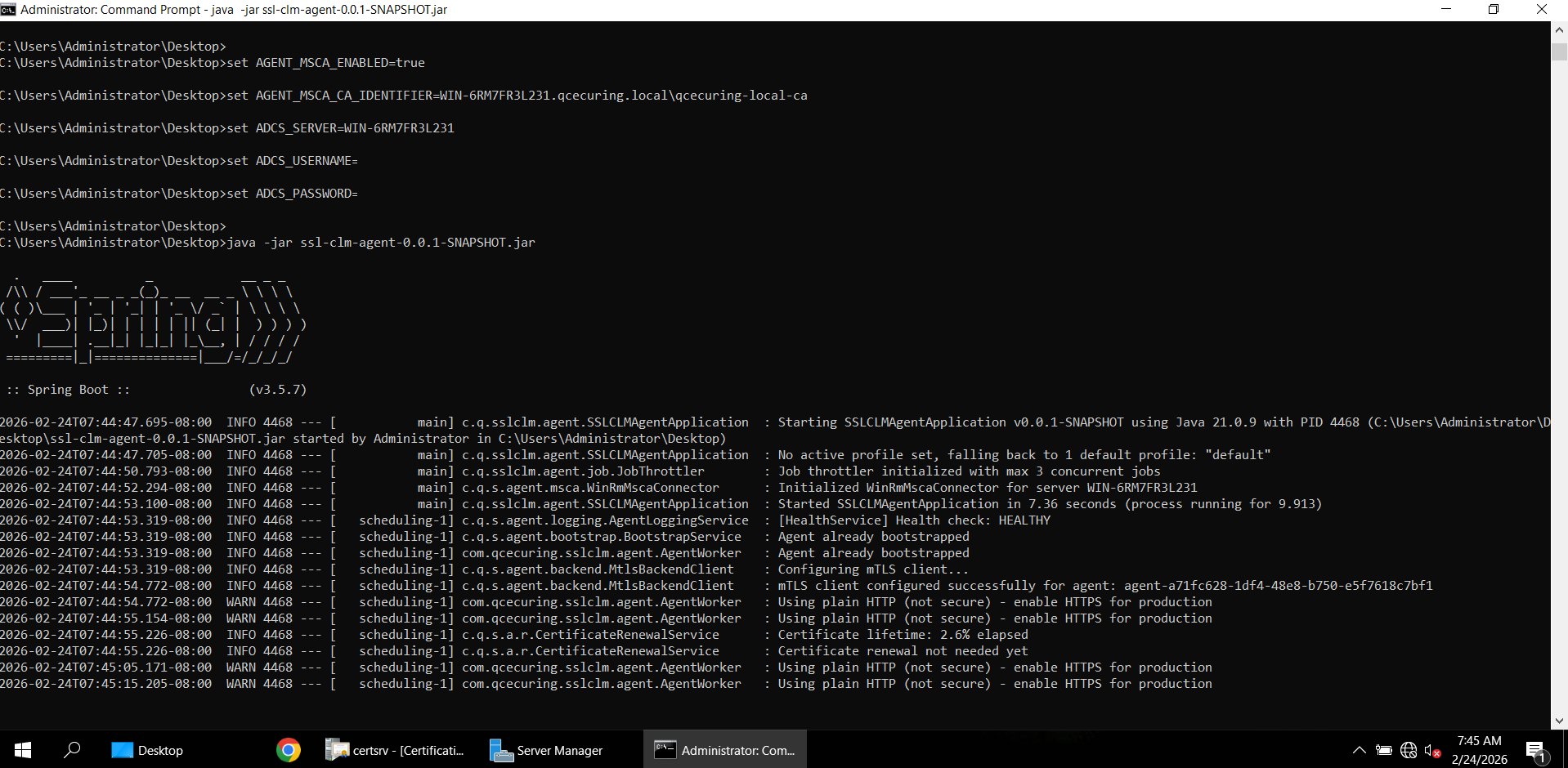The width and height of the screenshot is (1568, 768).
Task: Open the clock and date calendar flyout
Action: click(1479, 750)
